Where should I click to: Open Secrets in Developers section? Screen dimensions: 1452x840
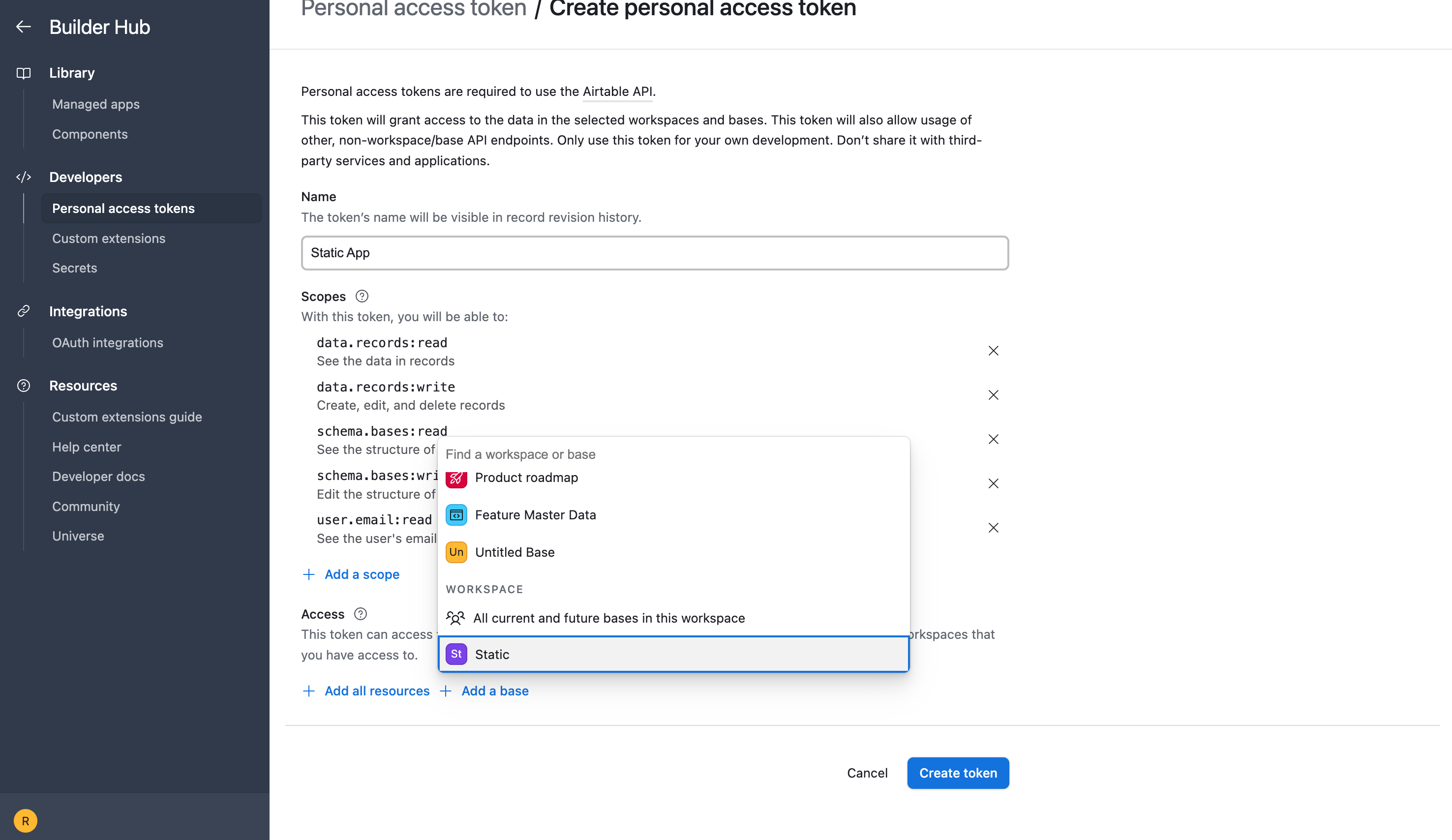coord(74,268)
